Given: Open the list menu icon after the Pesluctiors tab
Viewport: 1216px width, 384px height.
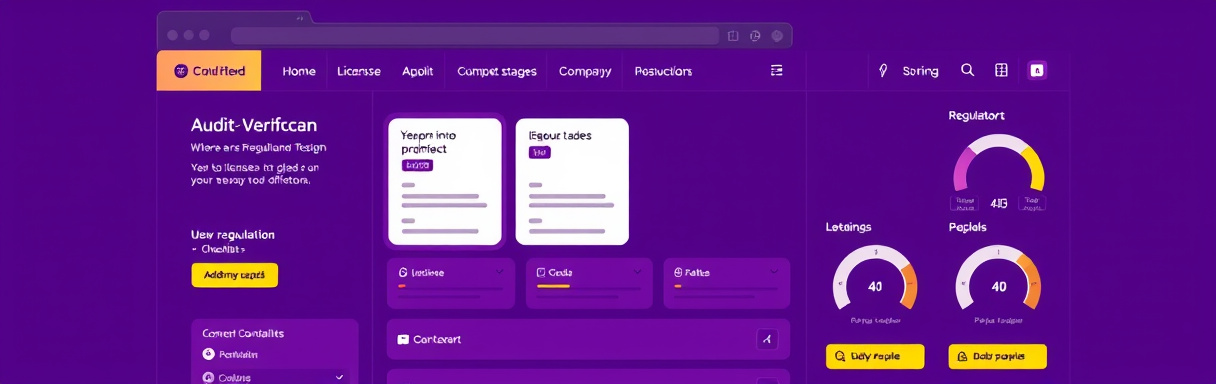Looking at the screenshot, I should (x=777, y=71).
